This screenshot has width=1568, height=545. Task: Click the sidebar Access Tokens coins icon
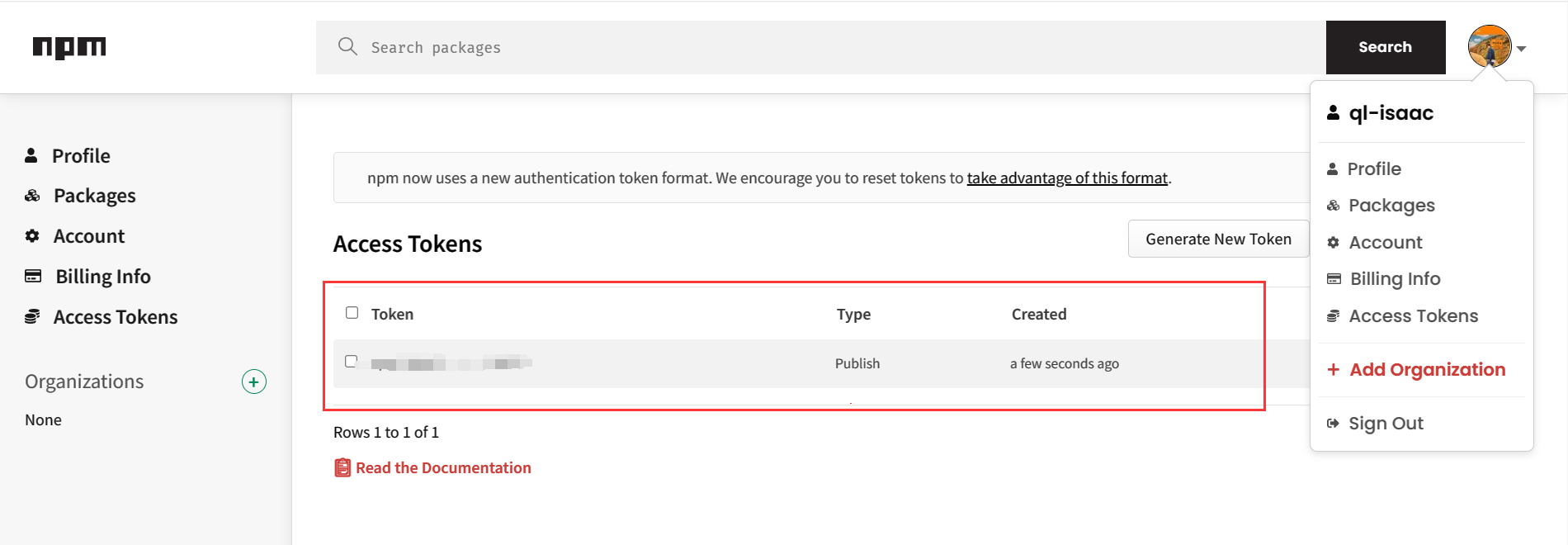pyautogui.click(x=32, y=316)
